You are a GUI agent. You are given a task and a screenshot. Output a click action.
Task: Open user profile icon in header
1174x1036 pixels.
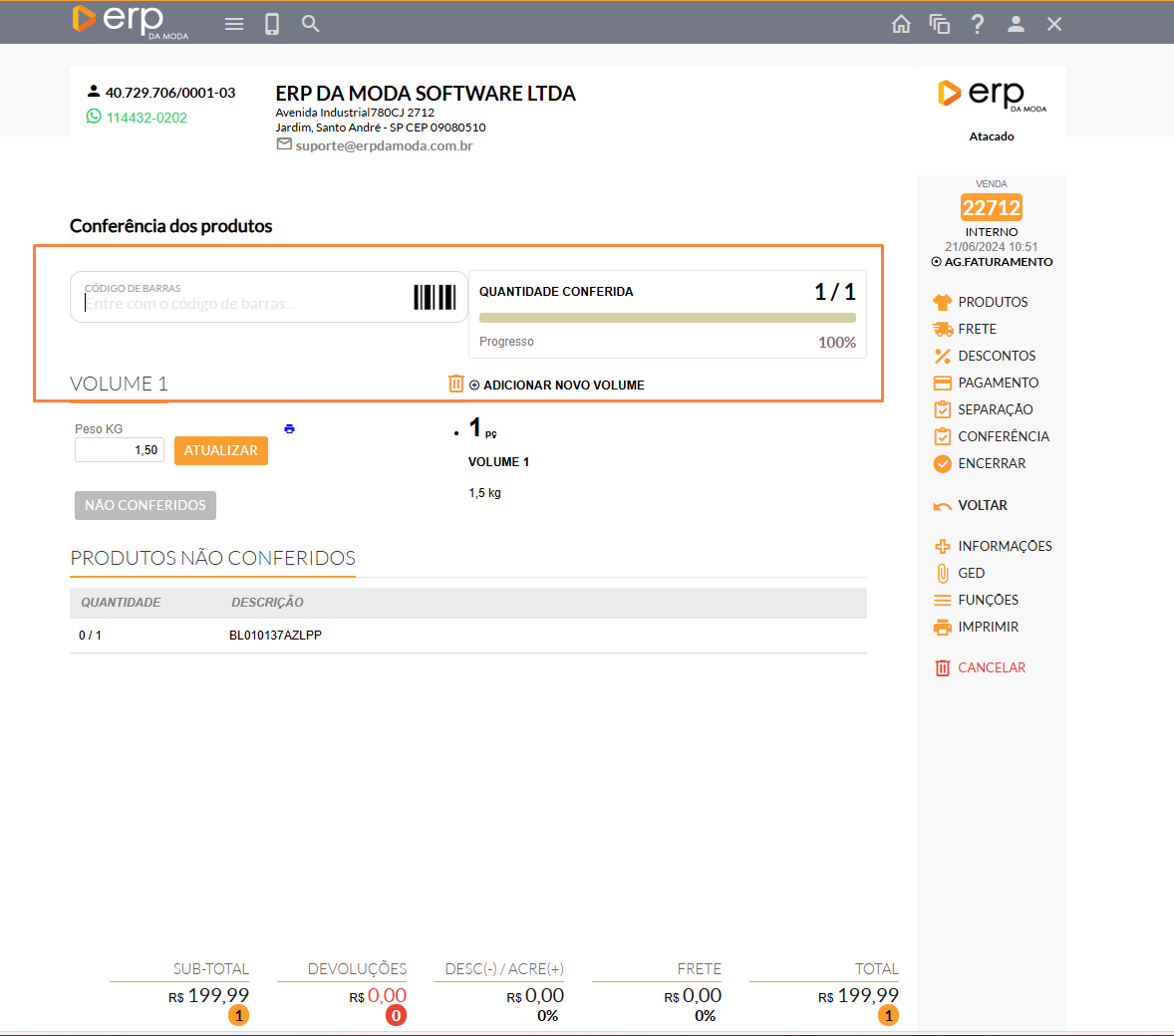(1016, 24)
